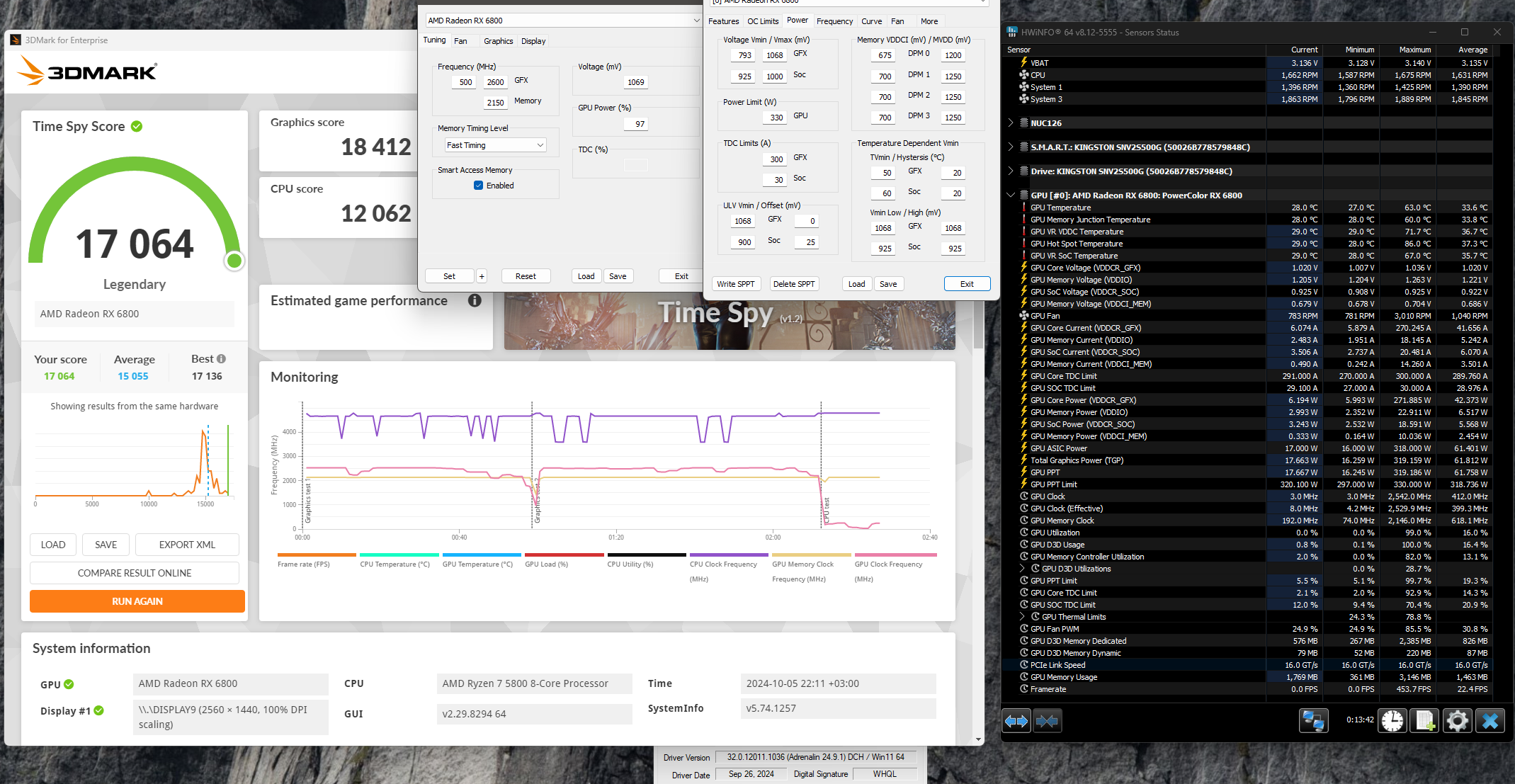Open HWiNFO remote network monitoring icon
The height and width of the screenshot is (784, 1515).
(1312, 721)
